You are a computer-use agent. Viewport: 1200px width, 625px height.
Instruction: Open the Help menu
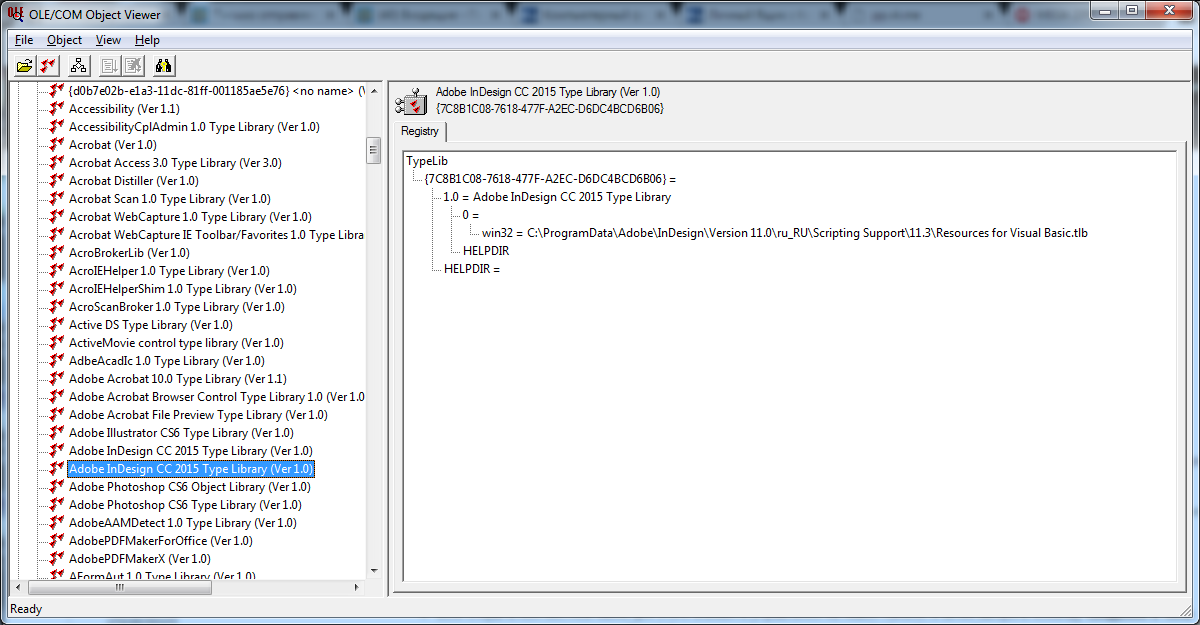tap(147, 40)
